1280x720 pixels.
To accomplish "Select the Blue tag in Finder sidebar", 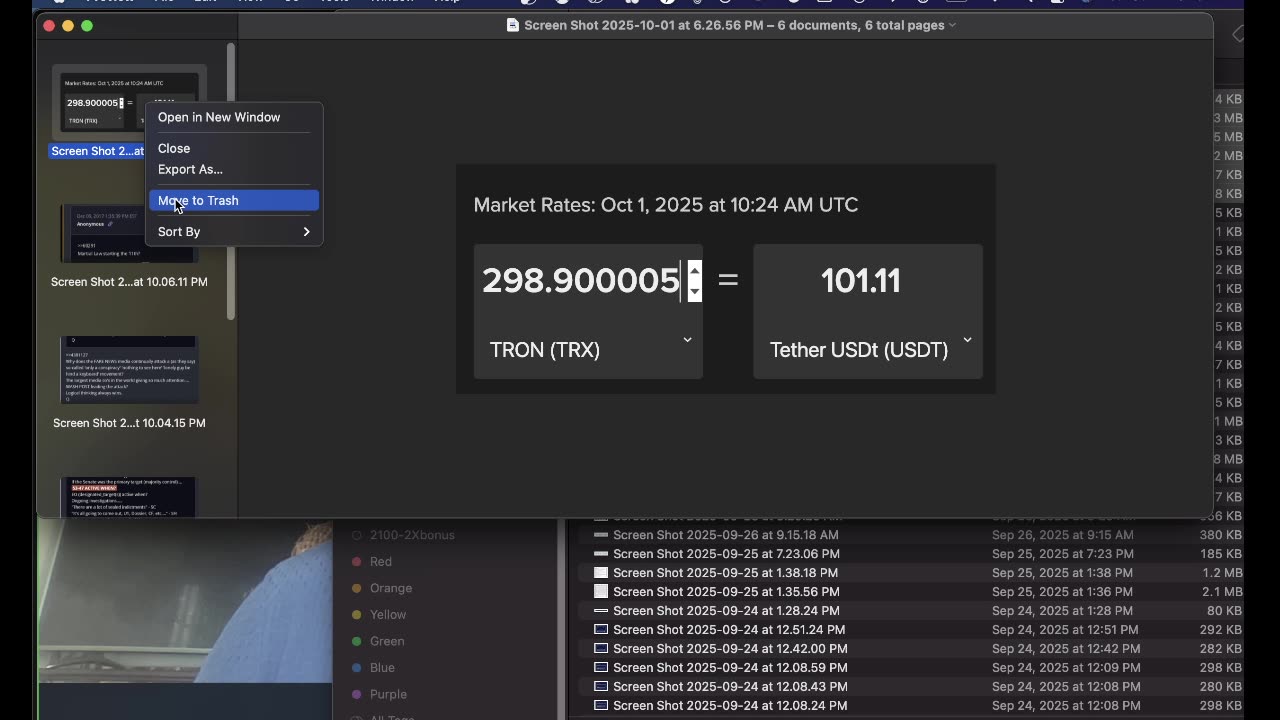I will pos(382,668).
